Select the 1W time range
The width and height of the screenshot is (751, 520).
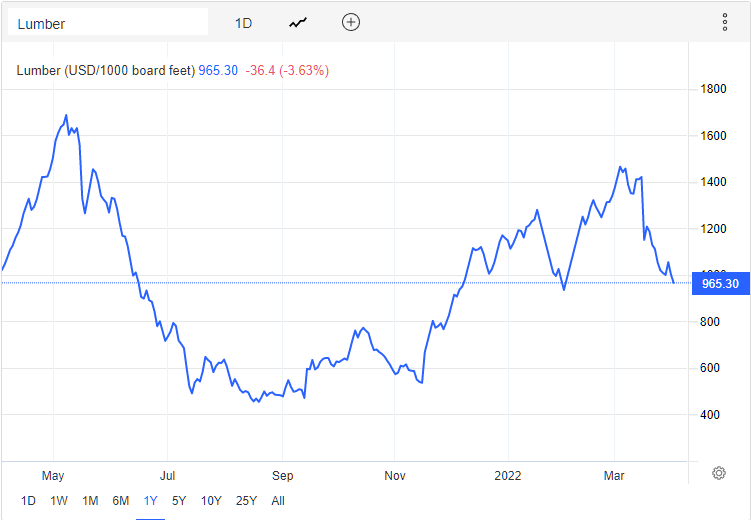(59, 501)
